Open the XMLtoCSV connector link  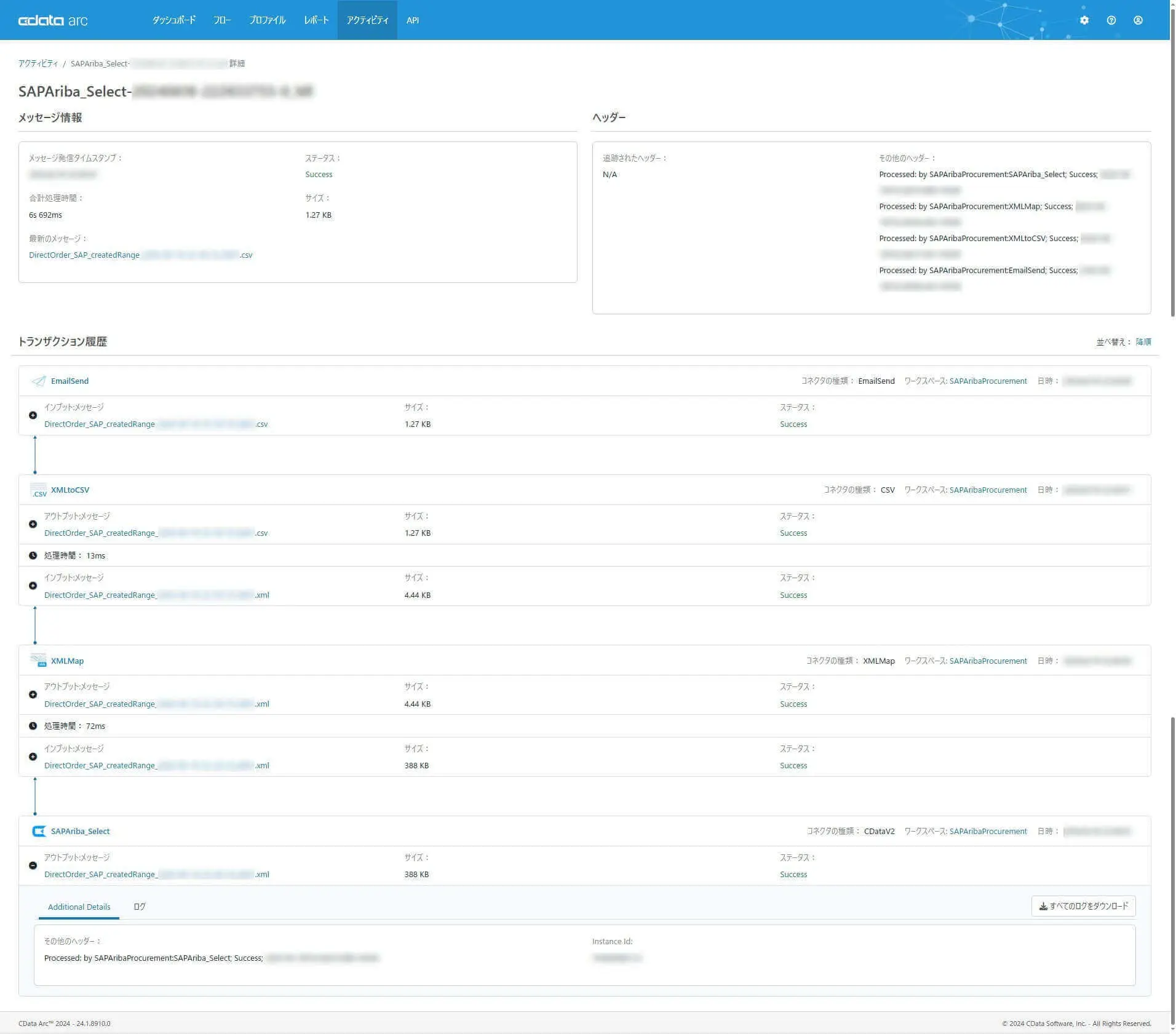(x=70, y=490)
